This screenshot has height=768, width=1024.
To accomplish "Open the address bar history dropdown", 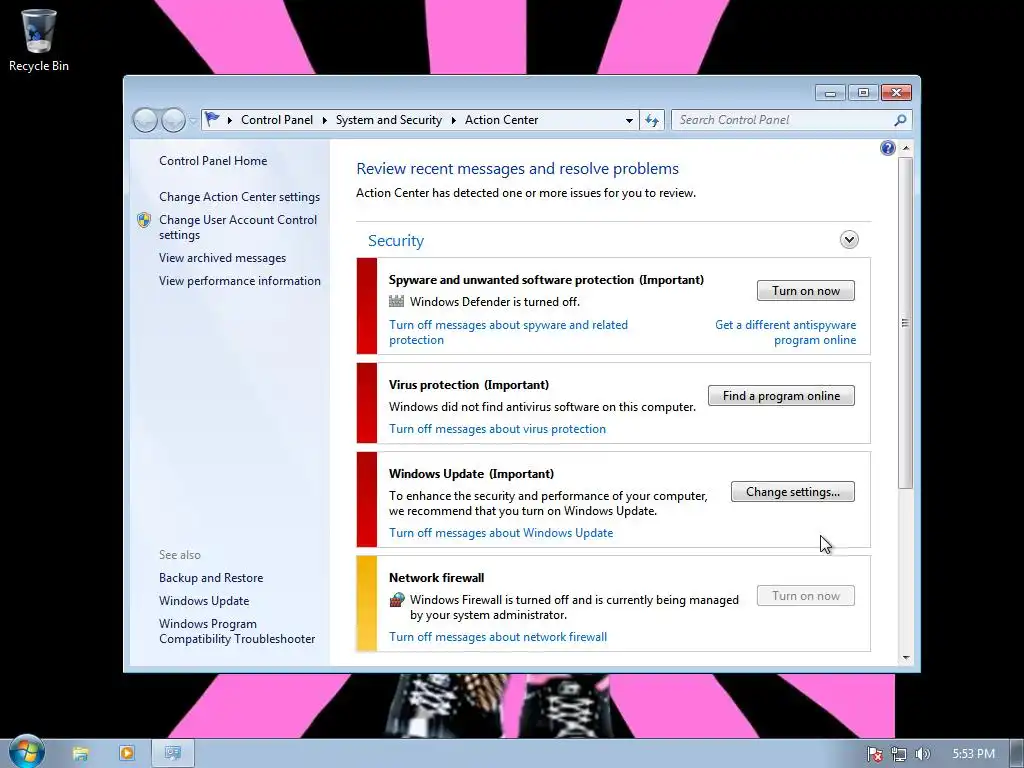I will 629,120.
